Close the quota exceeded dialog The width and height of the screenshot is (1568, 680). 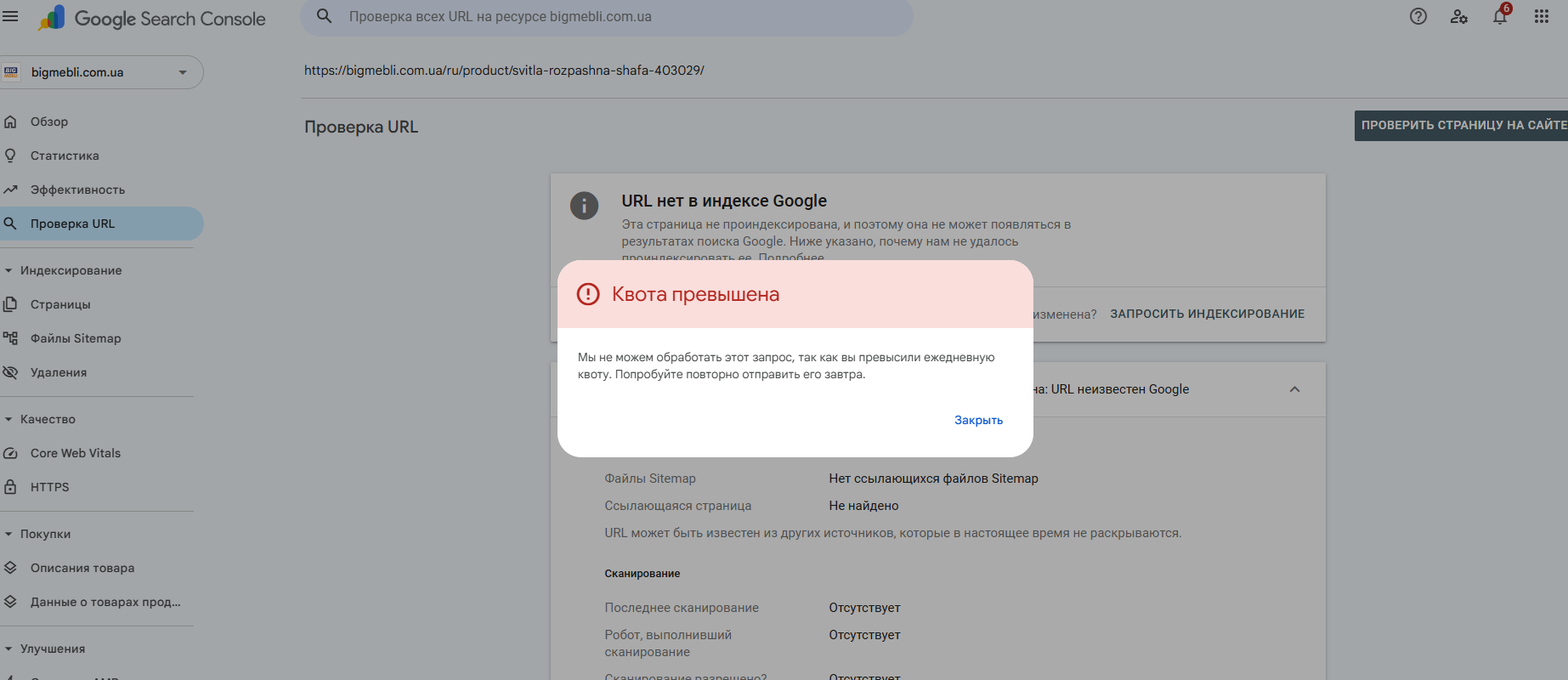pos(978,420)
